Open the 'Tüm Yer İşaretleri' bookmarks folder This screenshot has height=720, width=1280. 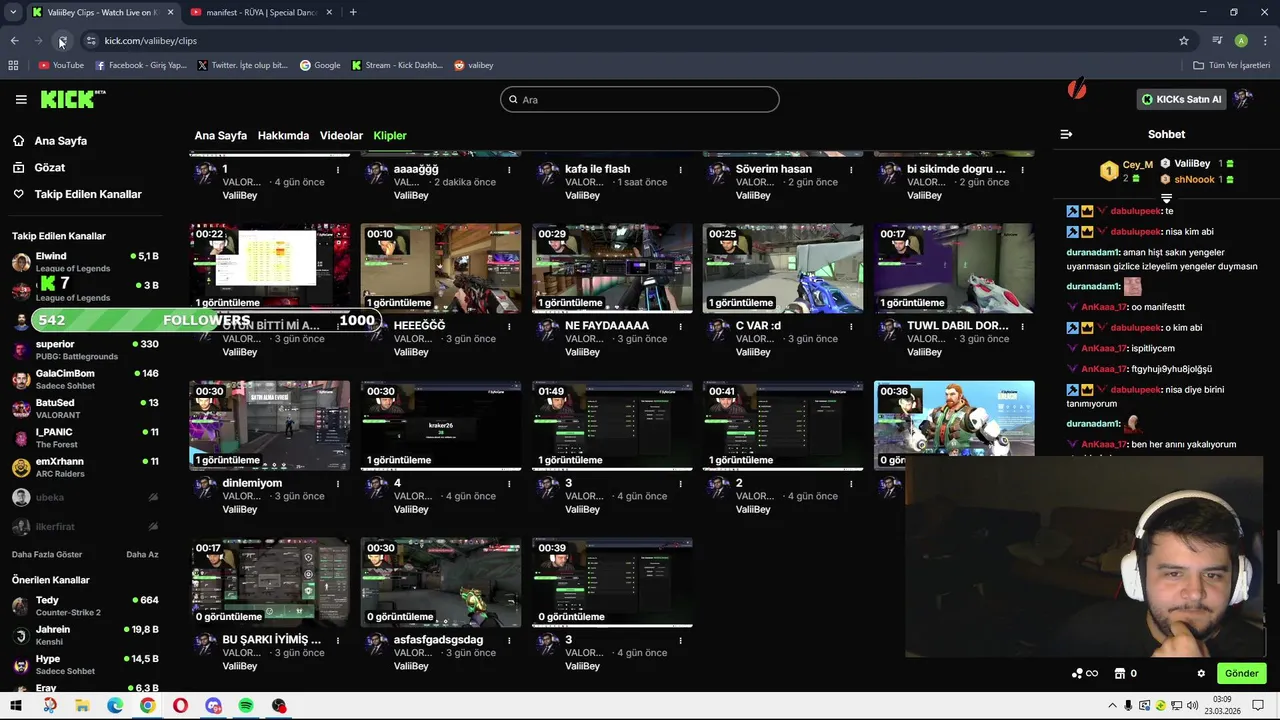(x=1231, y=65)
